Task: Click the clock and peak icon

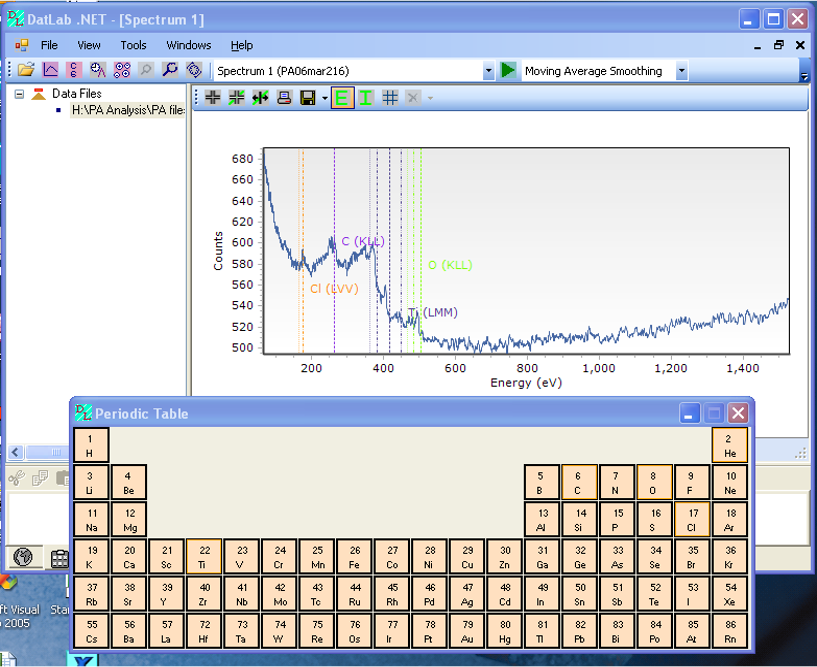Action: pyautogui.click(x=97, y=70)
